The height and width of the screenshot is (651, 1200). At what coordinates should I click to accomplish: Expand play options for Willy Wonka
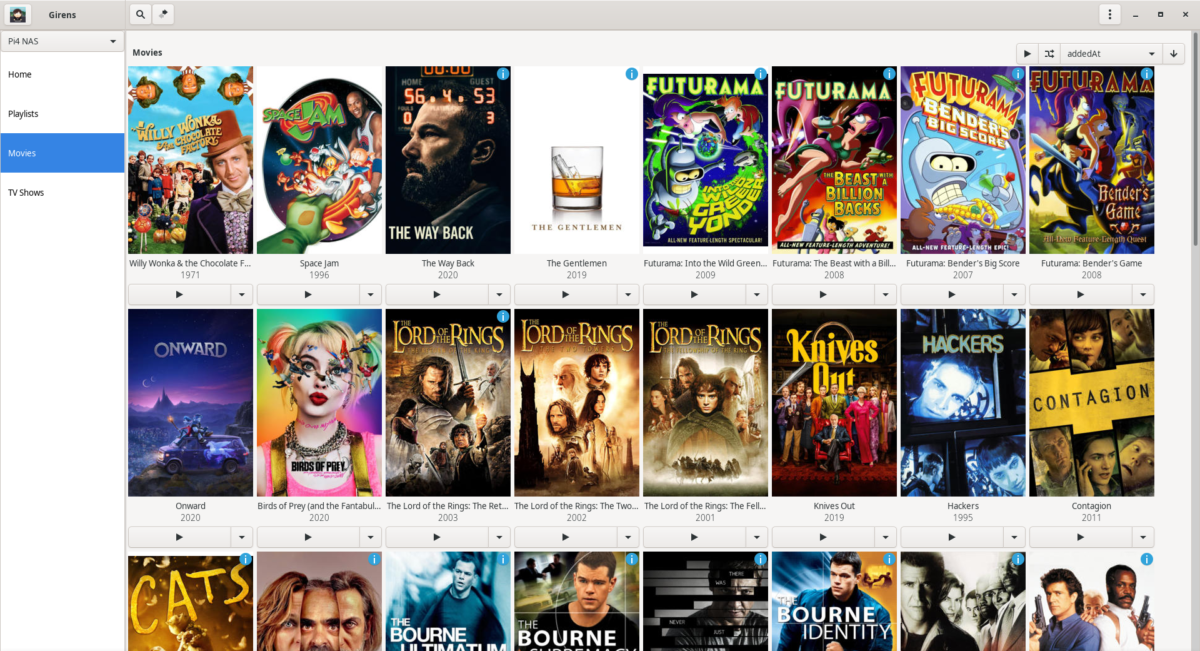(242, 295)
